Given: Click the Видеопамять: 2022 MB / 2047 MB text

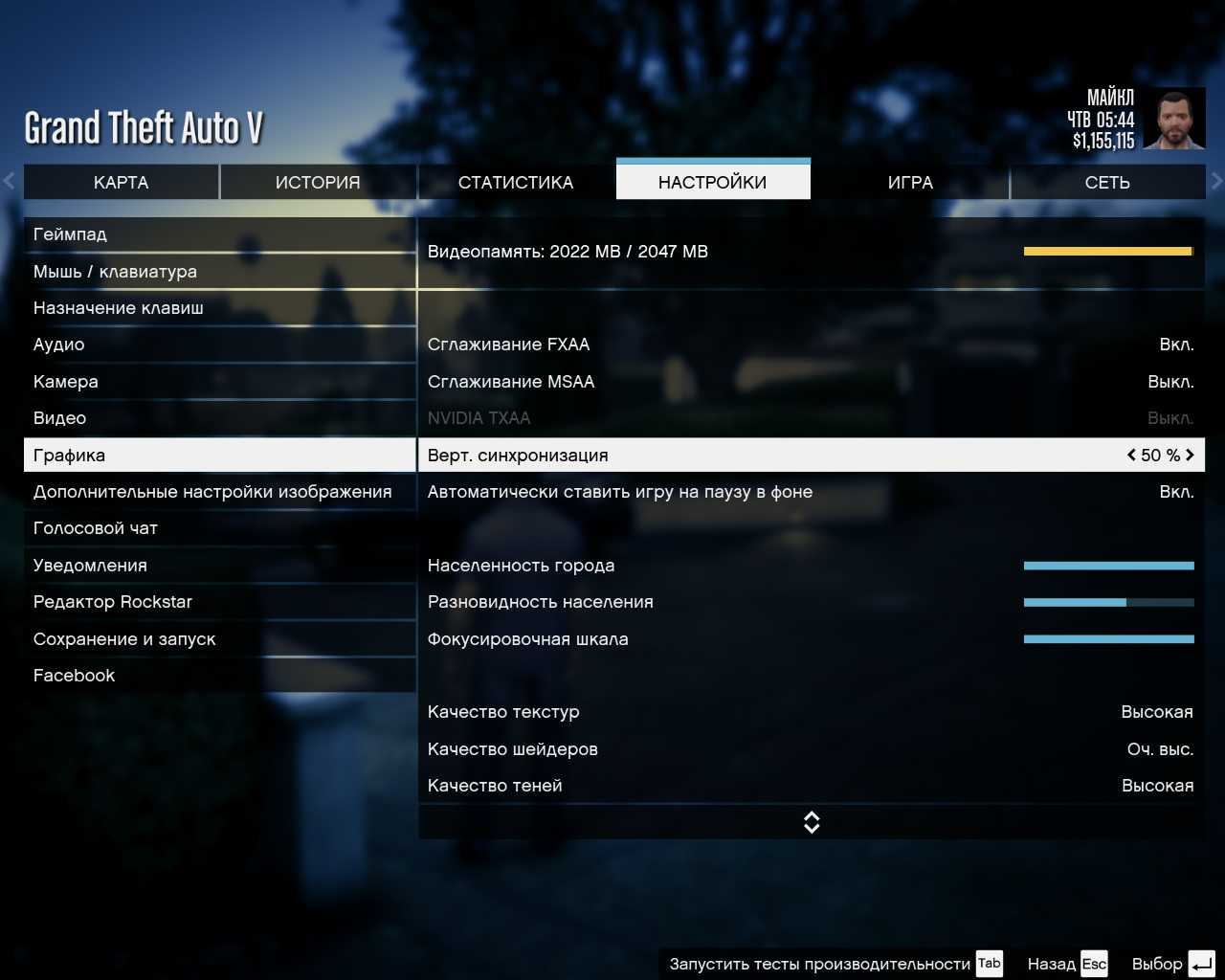Looking at the screenshot, I should click(x=568, y=252).
